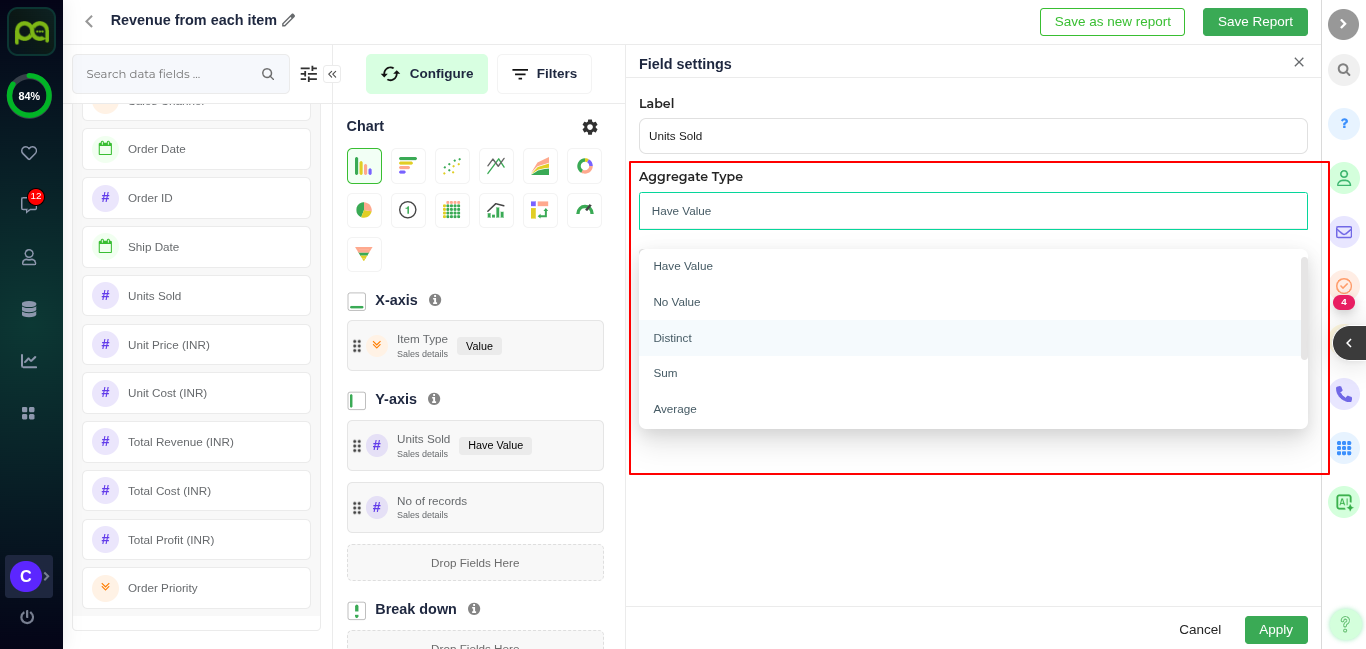Expand the right sidebar arrow
1366x649 pixels.
tap(1343, 24)
